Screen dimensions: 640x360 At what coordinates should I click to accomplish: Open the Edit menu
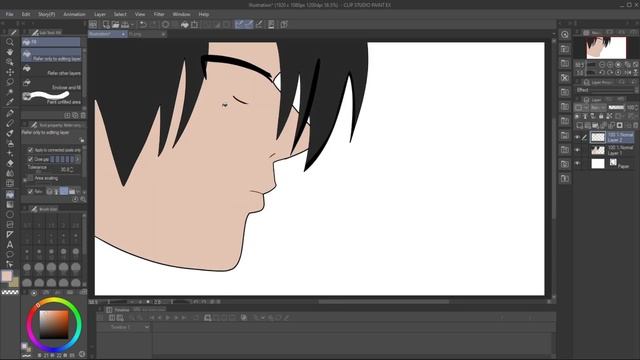coord(26,14)
